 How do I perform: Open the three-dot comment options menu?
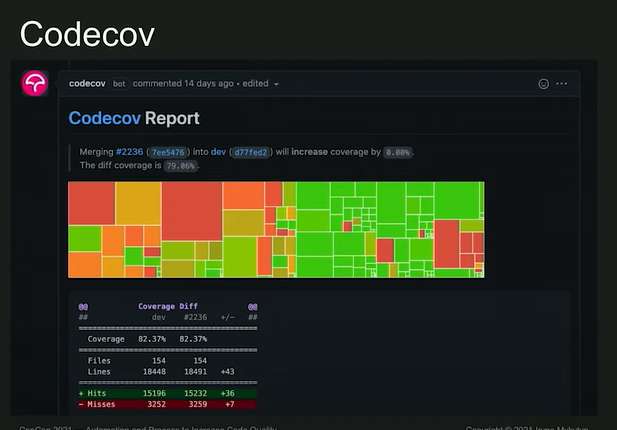pos(562,84)
